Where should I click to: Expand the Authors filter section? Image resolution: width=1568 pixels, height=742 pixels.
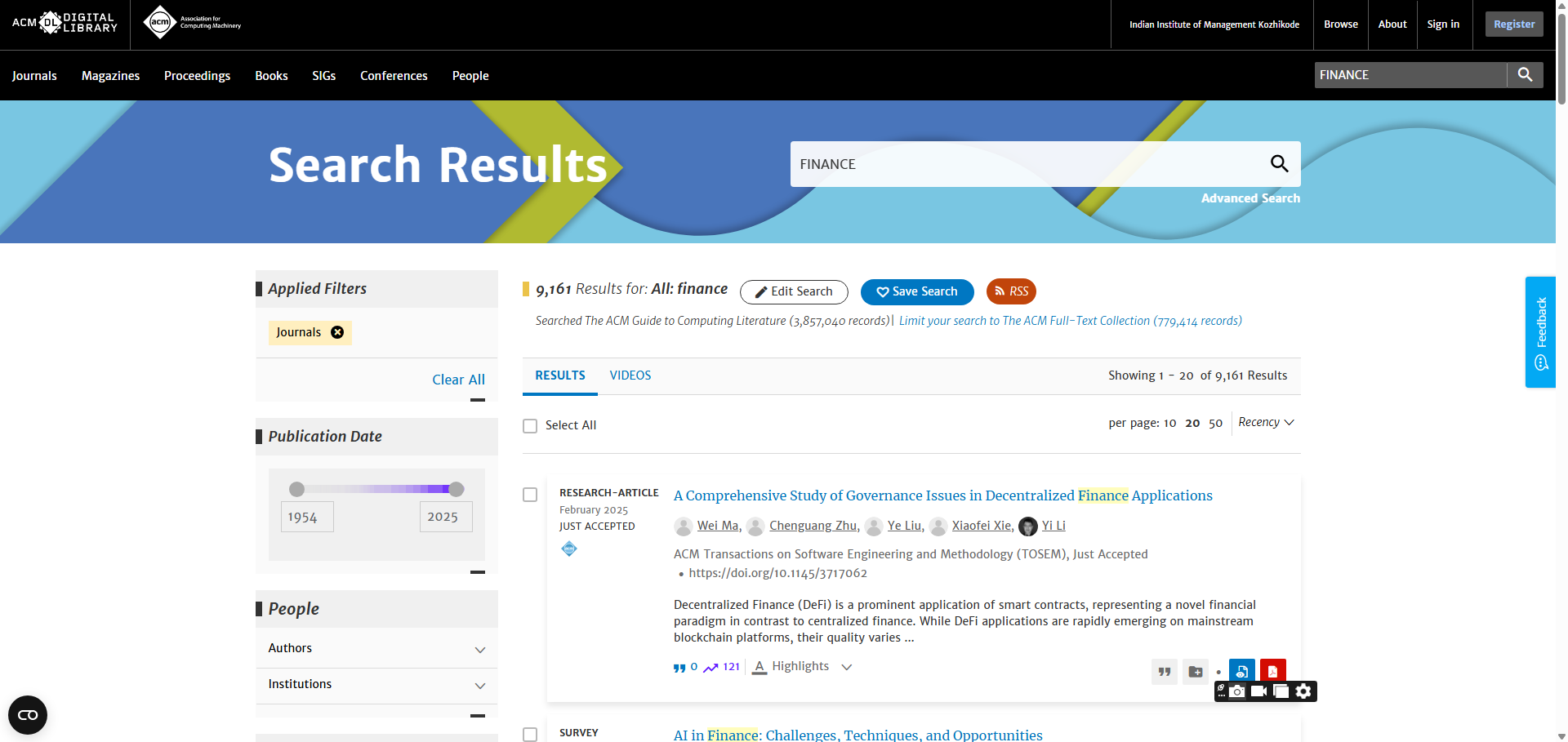[x=479, y=649]
